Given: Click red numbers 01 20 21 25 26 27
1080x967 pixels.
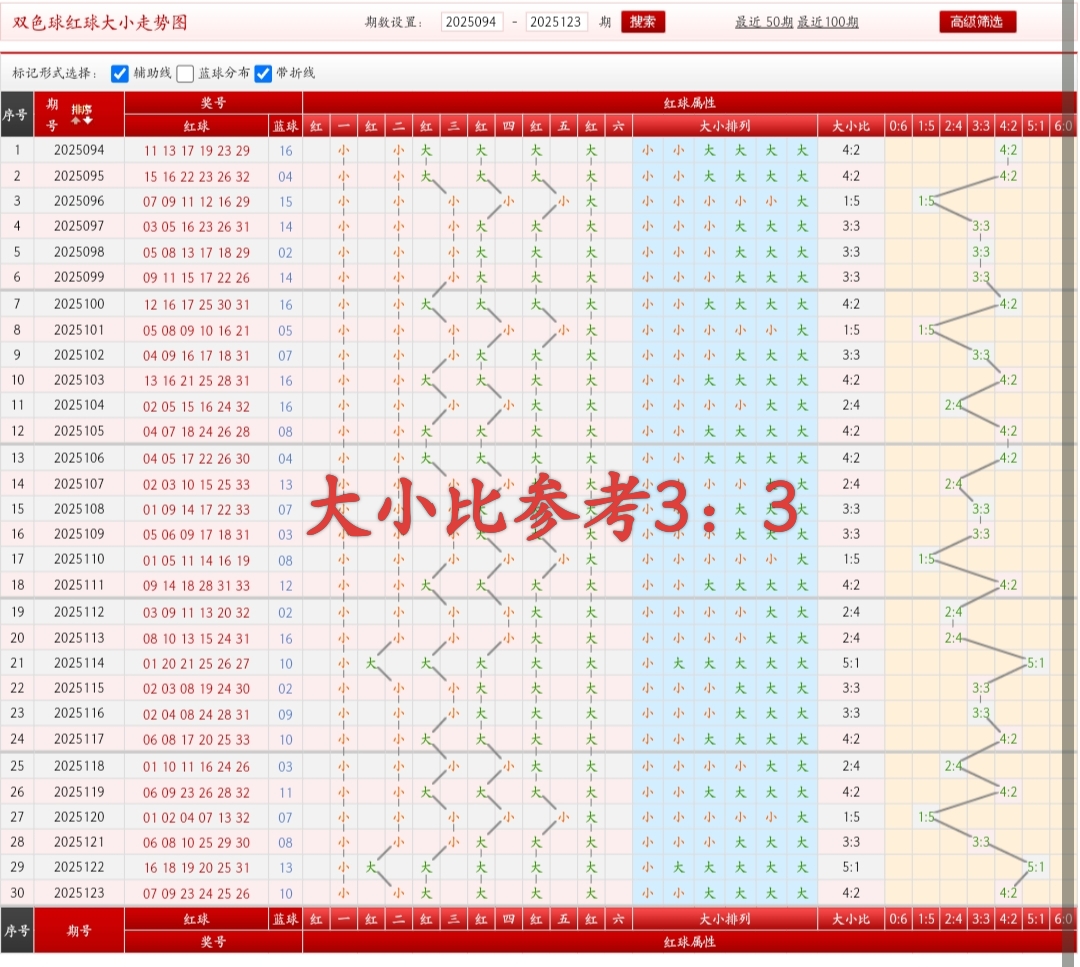Looking at the screenshot, I should pyautogui.click(x=196, y=664).
